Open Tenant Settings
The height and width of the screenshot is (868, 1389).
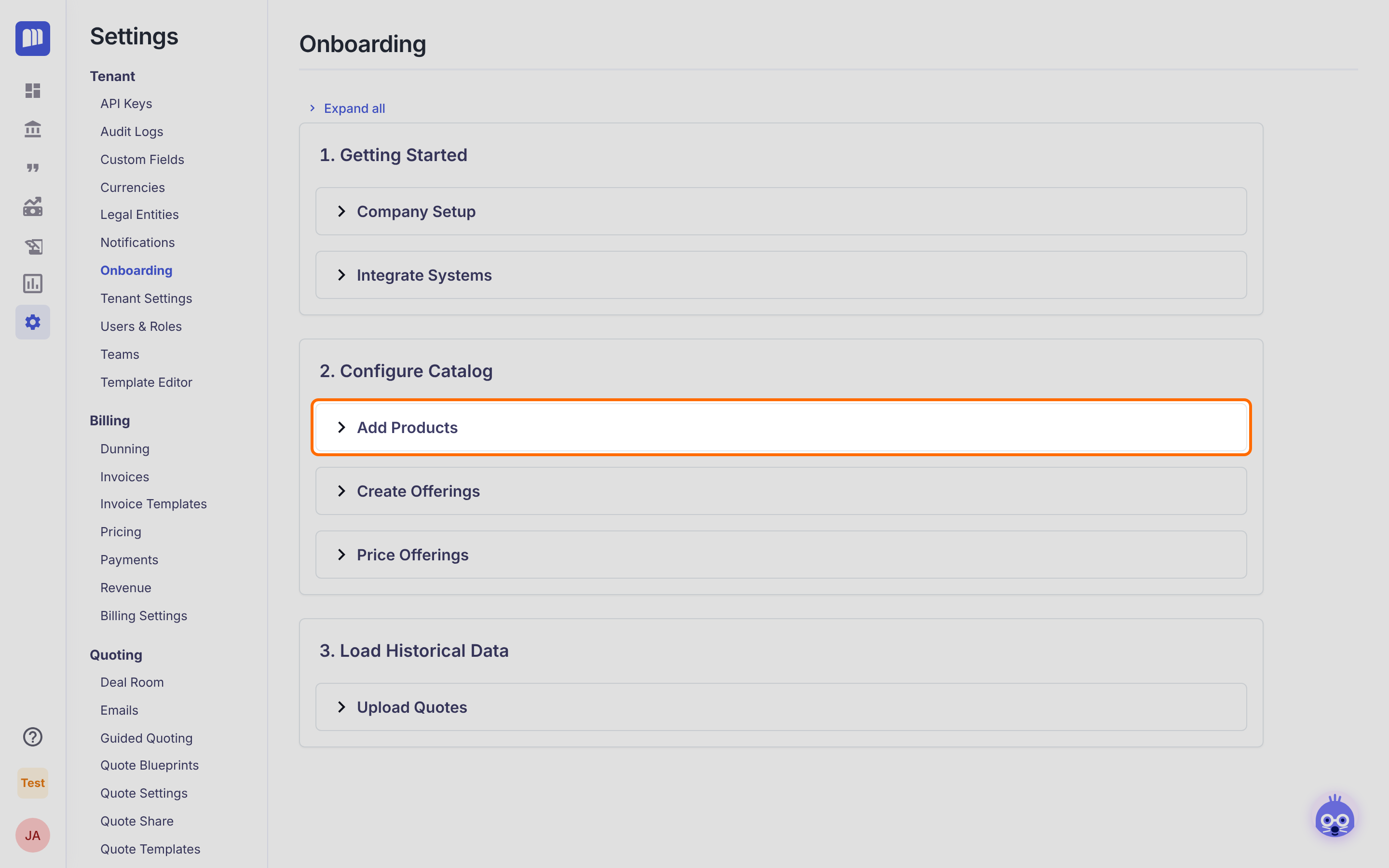pos(146,298)
